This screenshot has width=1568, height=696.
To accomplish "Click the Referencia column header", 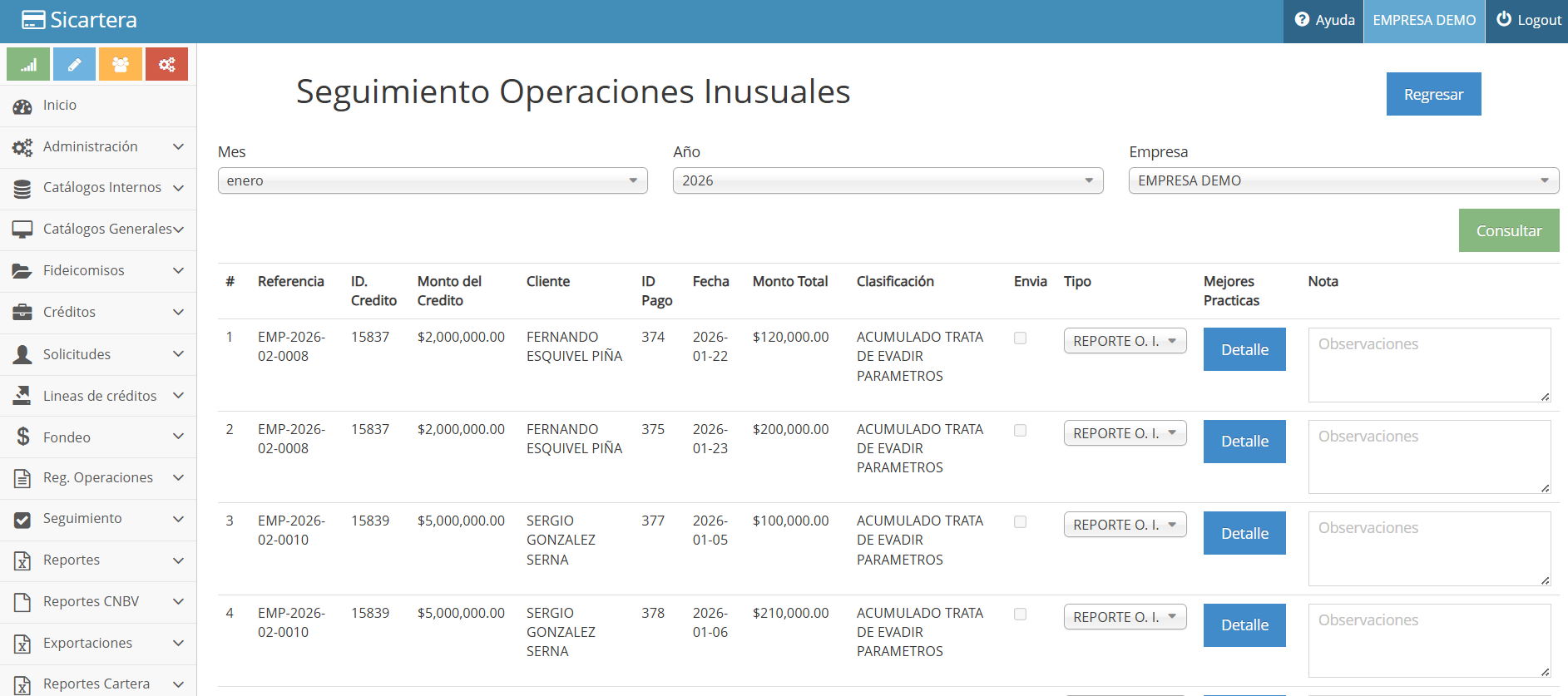I will coord(290,282).
